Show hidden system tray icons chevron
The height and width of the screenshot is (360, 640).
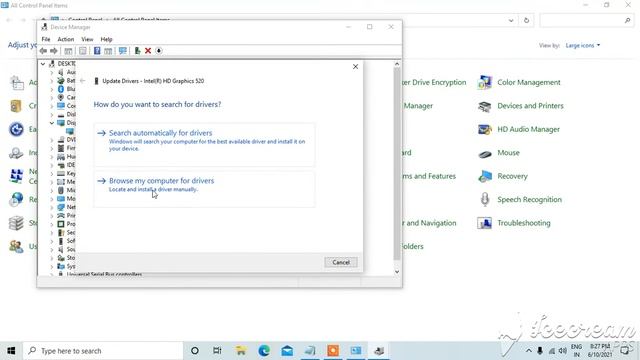click(529, 351)
